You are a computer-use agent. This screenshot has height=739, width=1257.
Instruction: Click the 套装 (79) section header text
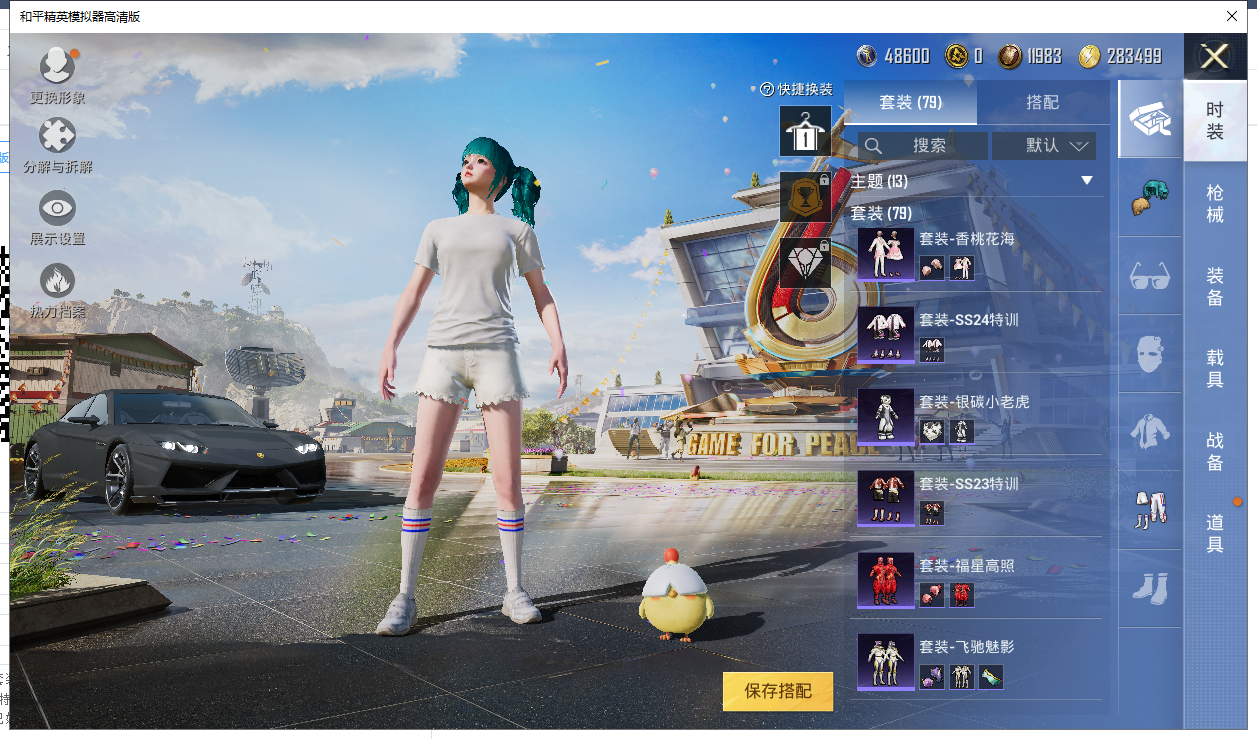pyautogui.click(x=881, y=213)
